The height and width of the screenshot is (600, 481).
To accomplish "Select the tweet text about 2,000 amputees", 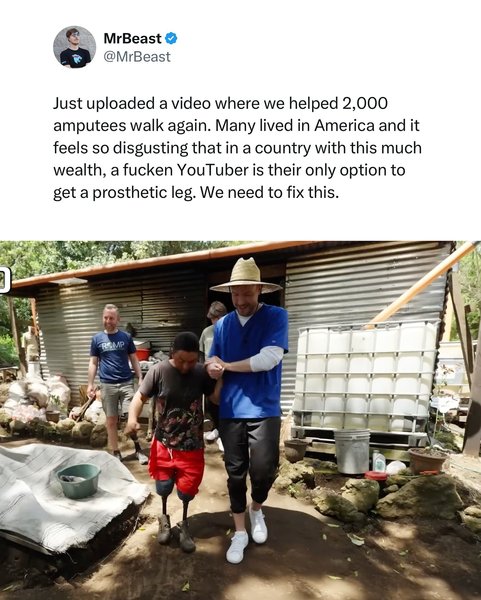I will [237, 148].
